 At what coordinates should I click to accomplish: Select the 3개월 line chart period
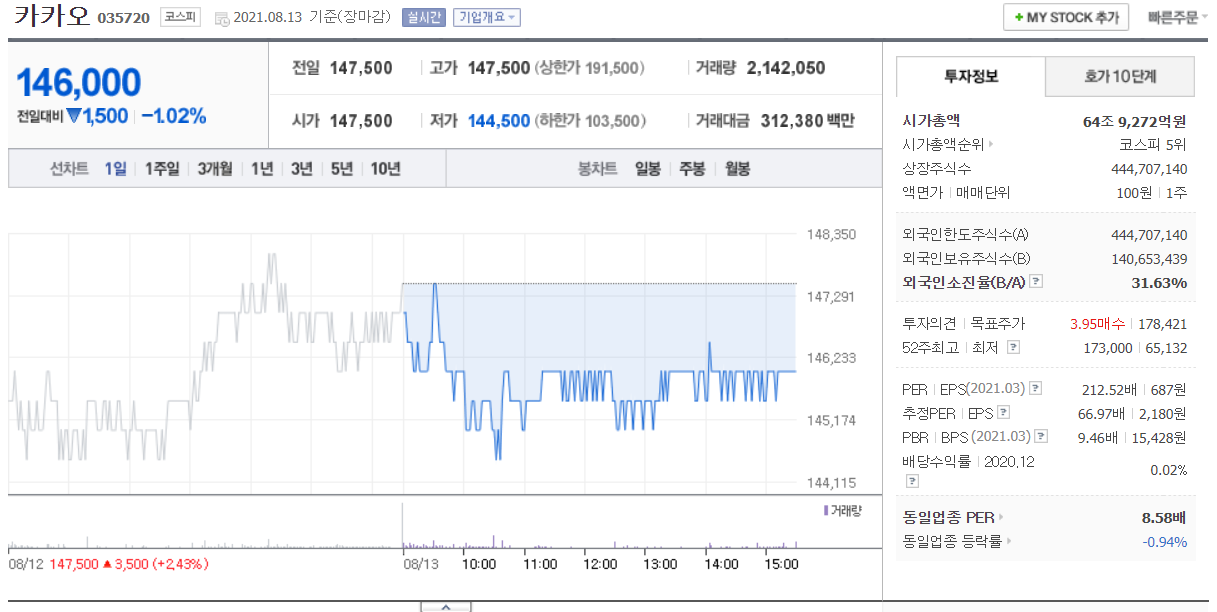click(x=215, y=169)
